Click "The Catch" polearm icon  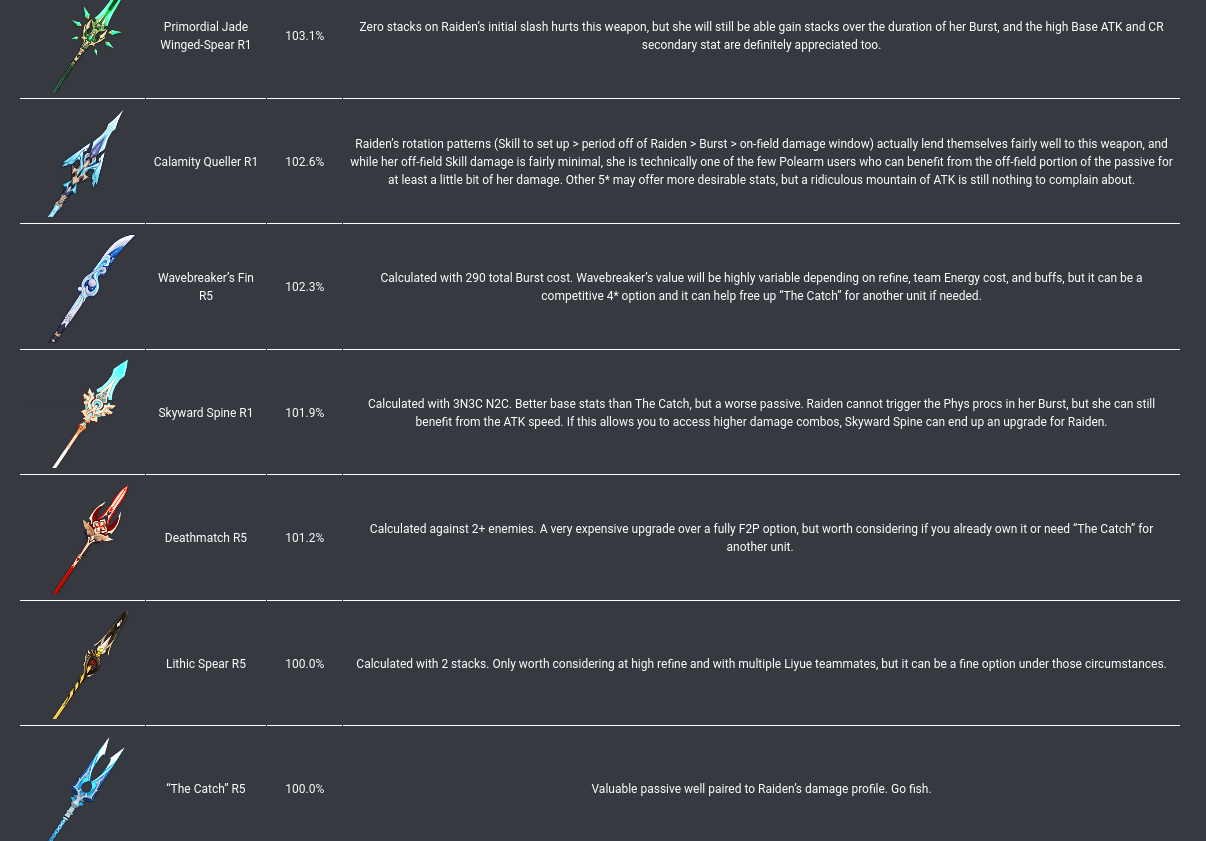87,789
